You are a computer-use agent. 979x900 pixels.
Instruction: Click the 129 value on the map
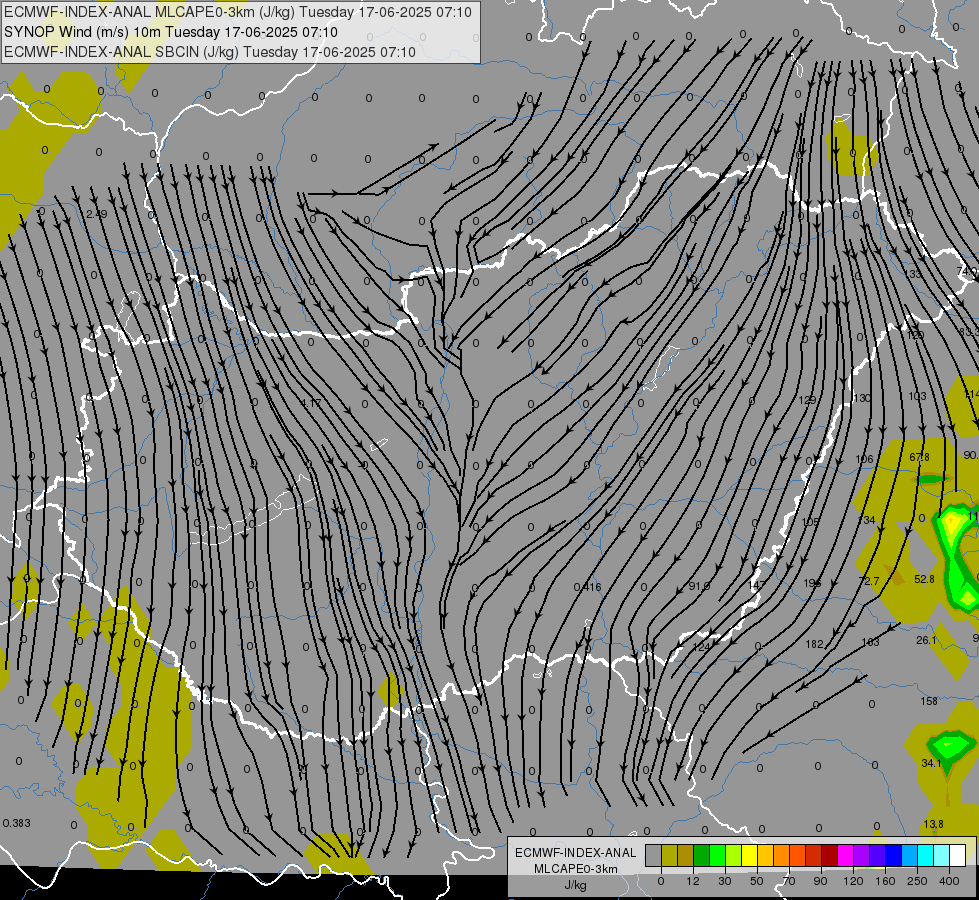tap(807, 400)
